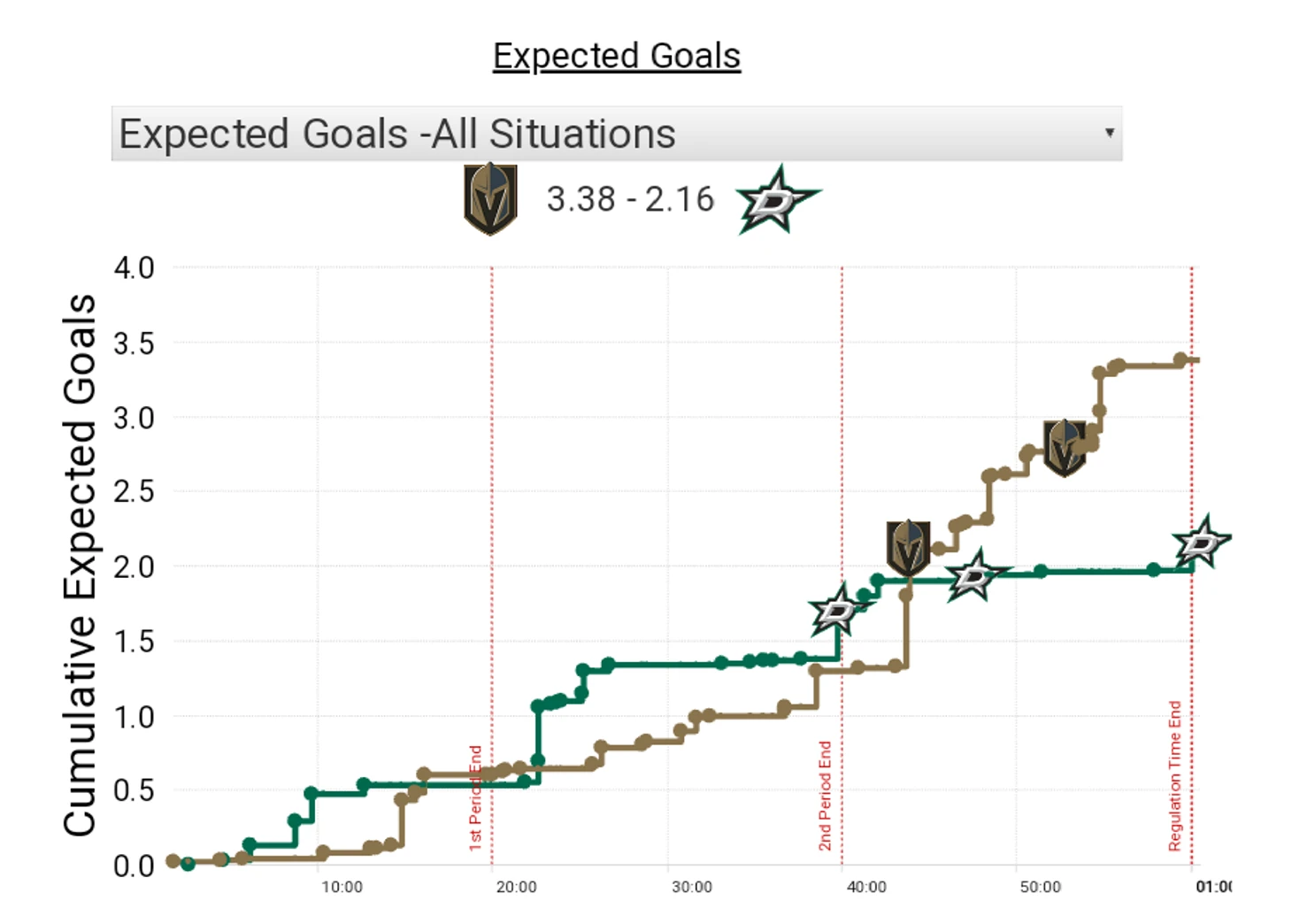Click the final gold data point near 3.38

click(x=1180, y=360)
